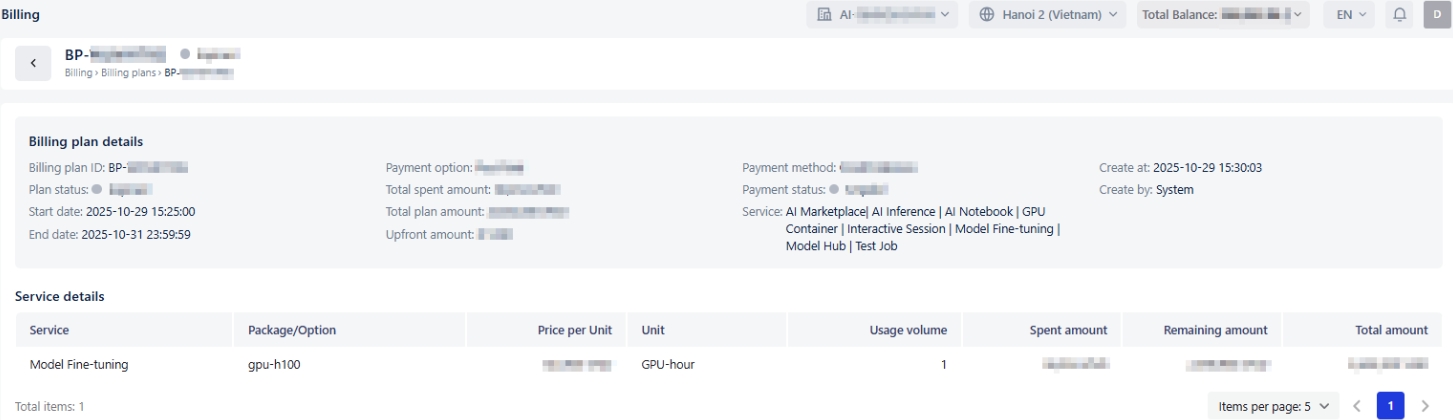This screenshot has width=1453, height=420.
Task: Click the globe icon beside Hanoi 2
Action: [x=987, y=15]
